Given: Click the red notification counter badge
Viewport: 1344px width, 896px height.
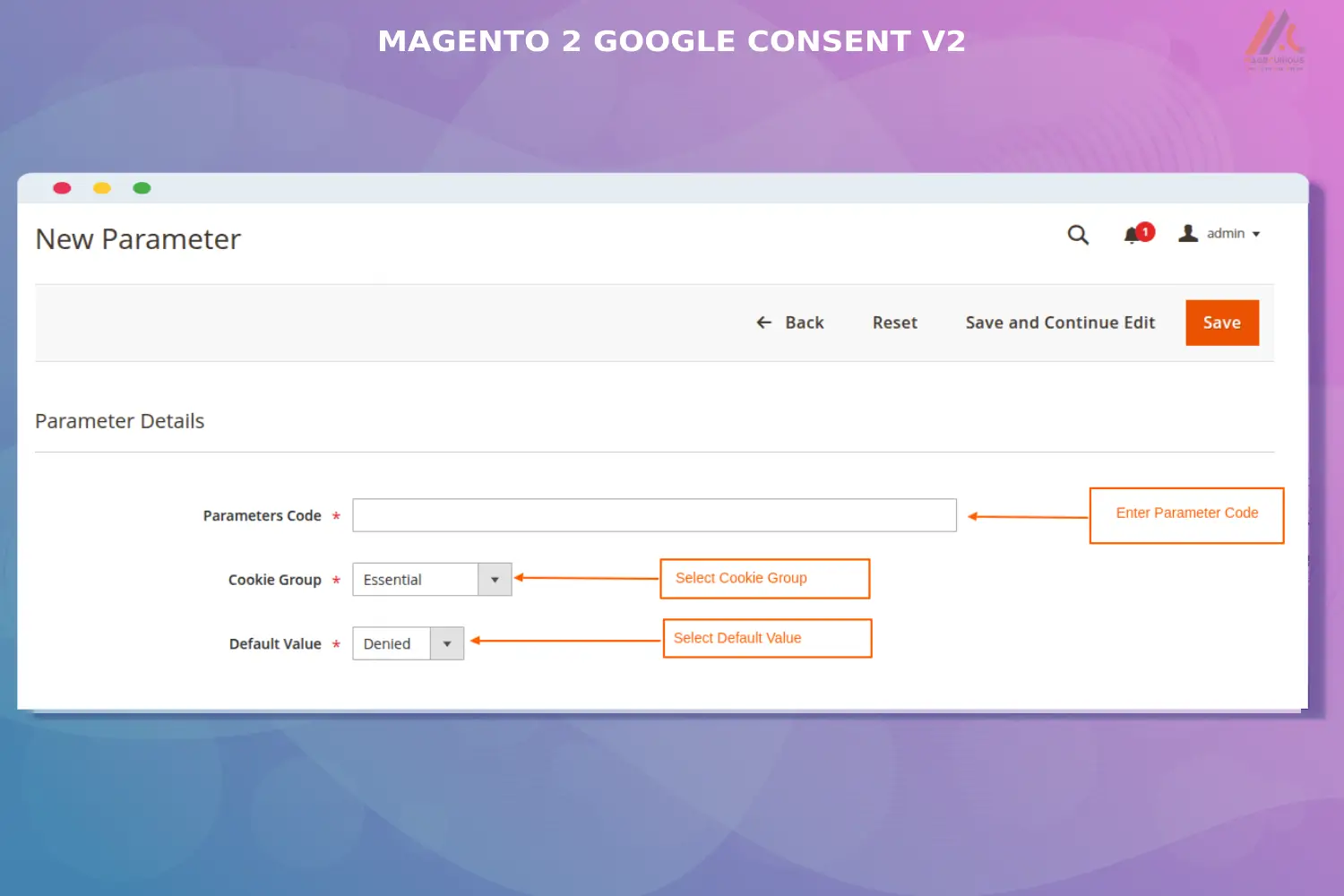Looking at the screenshot, I should tap(1144, 231).
